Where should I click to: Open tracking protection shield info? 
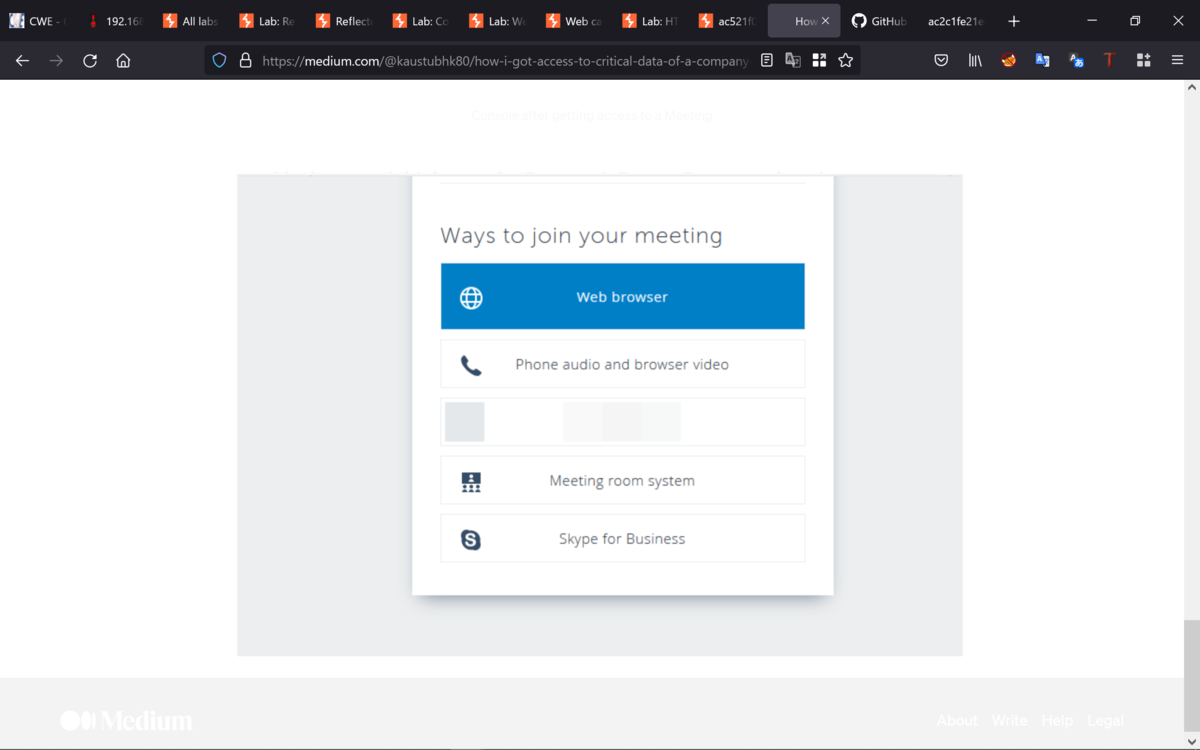(219, 60)
